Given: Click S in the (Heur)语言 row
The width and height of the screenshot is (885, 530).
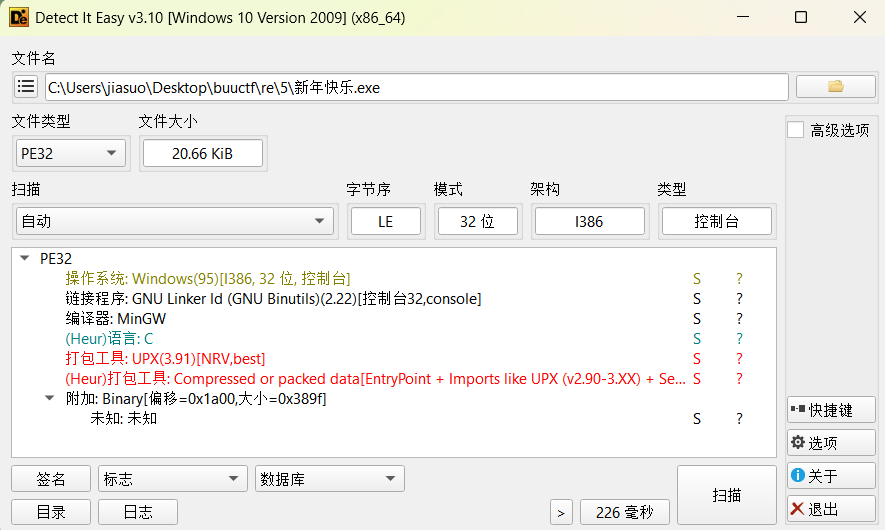Looking at the screenshot, I should click(697, 339).
